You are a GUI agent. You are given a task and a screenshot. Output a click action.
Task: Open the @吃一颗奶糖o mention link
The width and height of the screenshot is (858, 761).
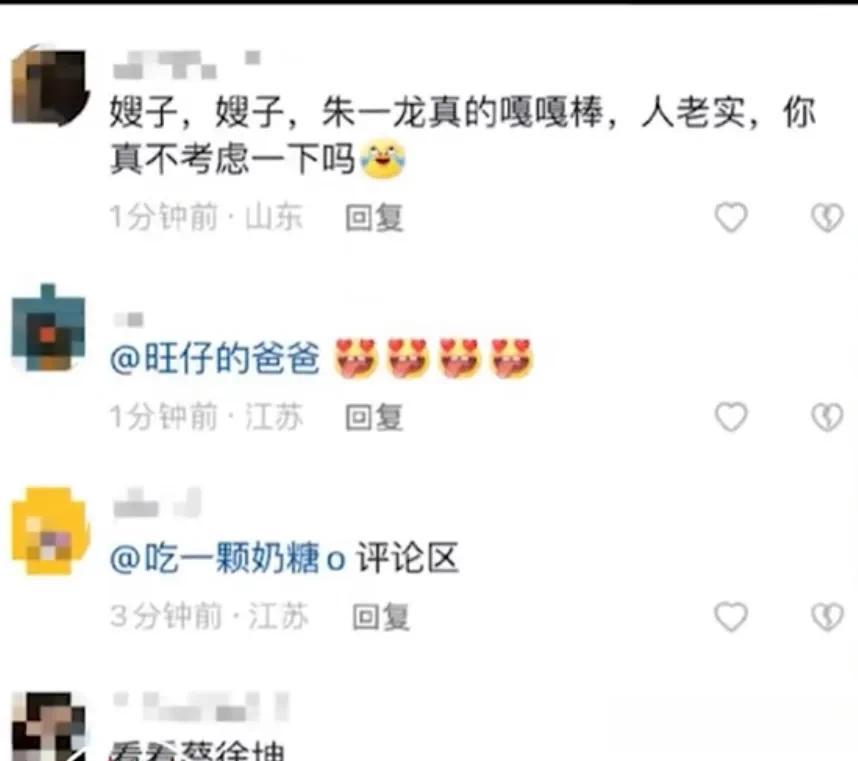pos(228,559)
